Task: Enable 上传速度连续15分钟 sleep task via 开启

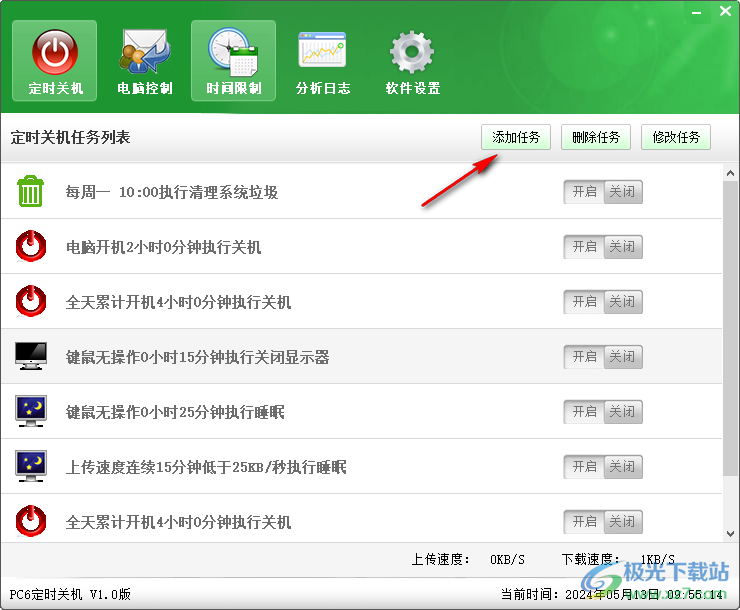Action: coord(584,467)
